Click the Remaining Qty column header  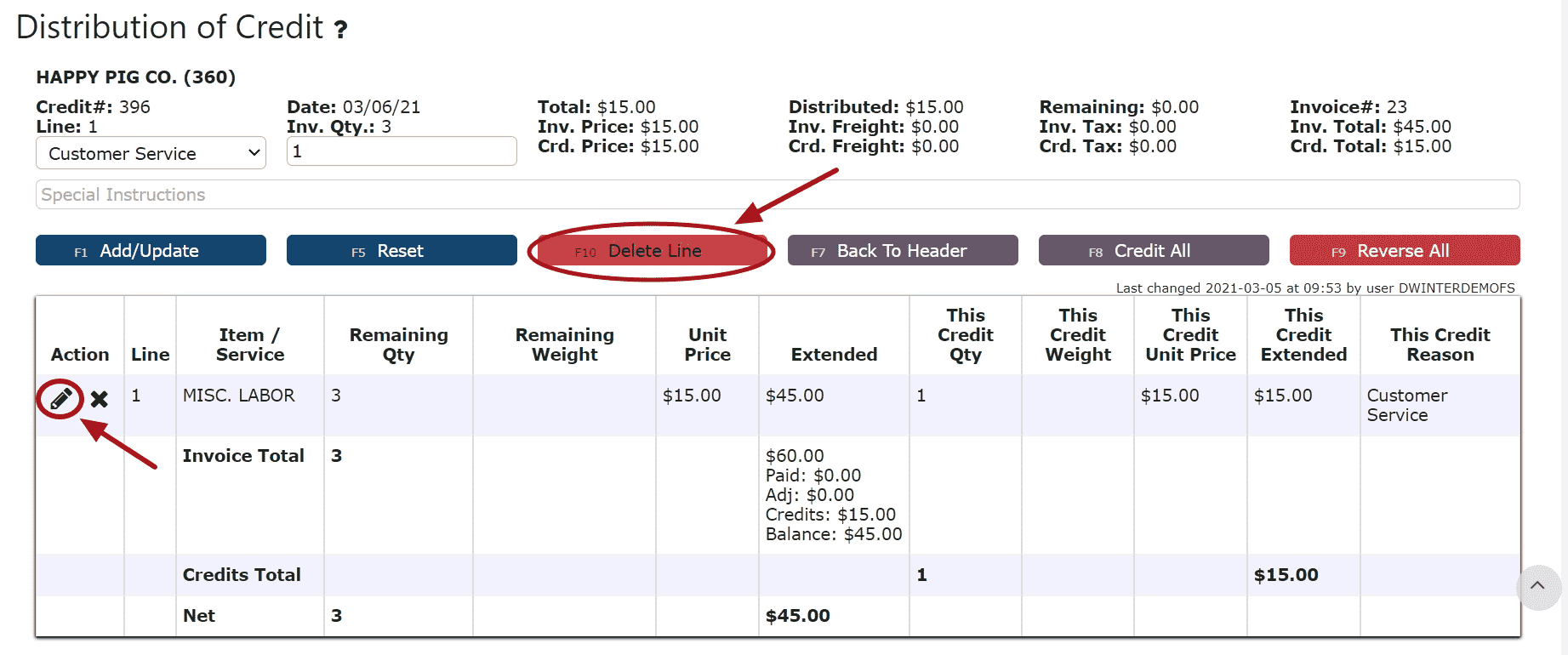click(398, 345)
